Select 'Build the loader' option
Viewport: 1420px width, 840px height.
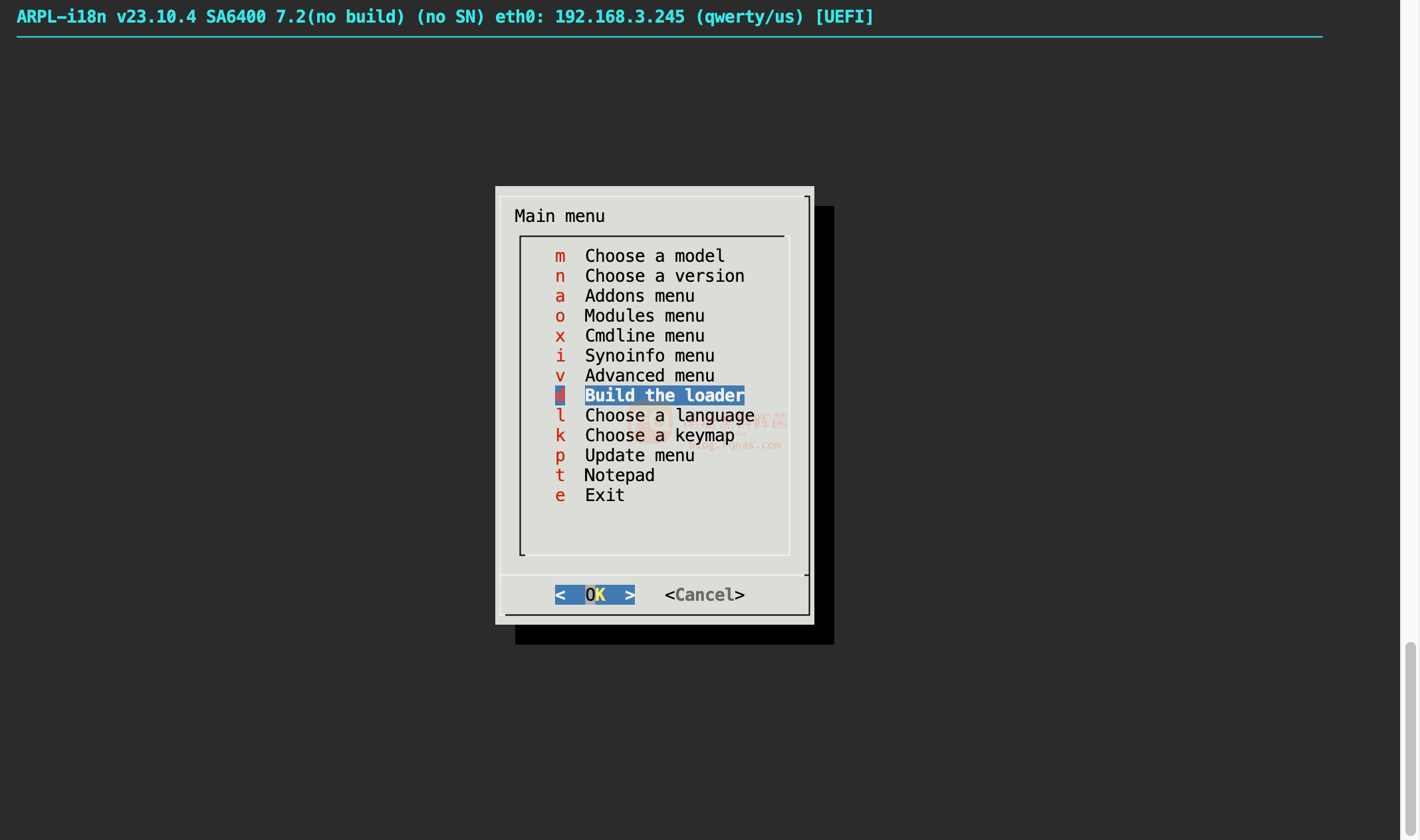click(664, 394)
